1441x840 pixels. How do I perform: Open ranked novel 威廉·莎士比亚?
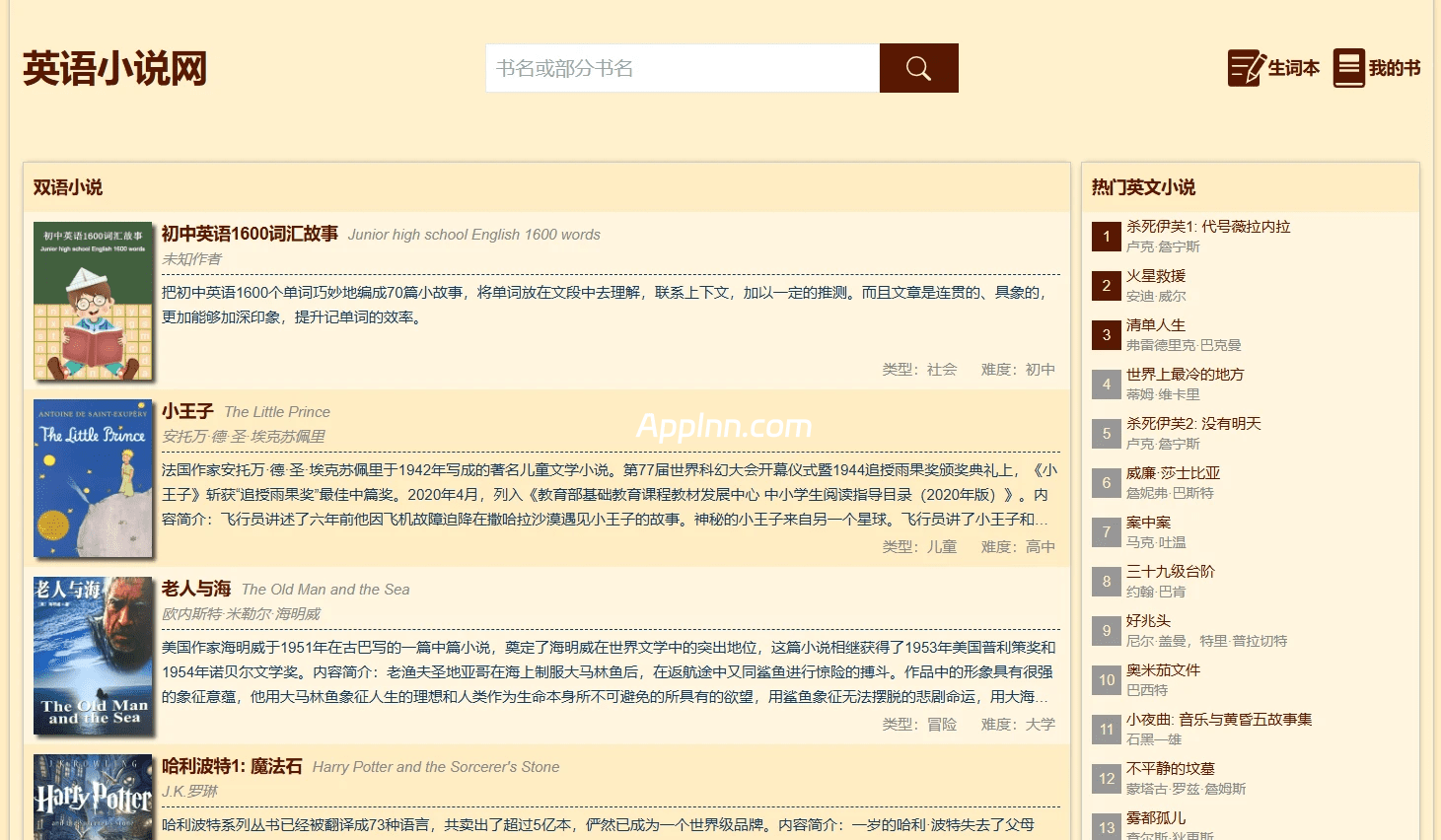tap(1174, 472)
